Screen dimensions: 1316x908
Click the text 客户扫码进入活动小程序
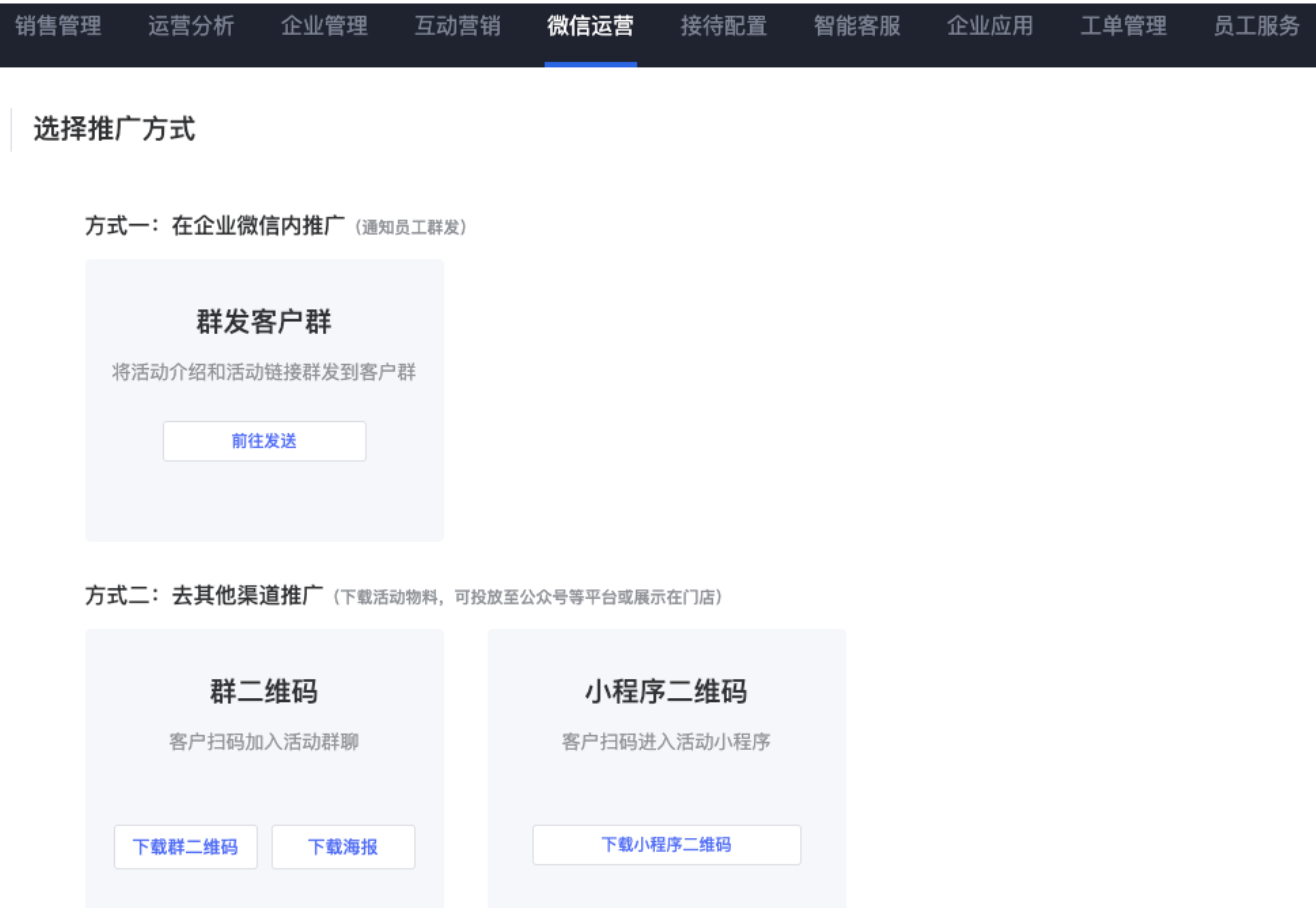[666, 742]
